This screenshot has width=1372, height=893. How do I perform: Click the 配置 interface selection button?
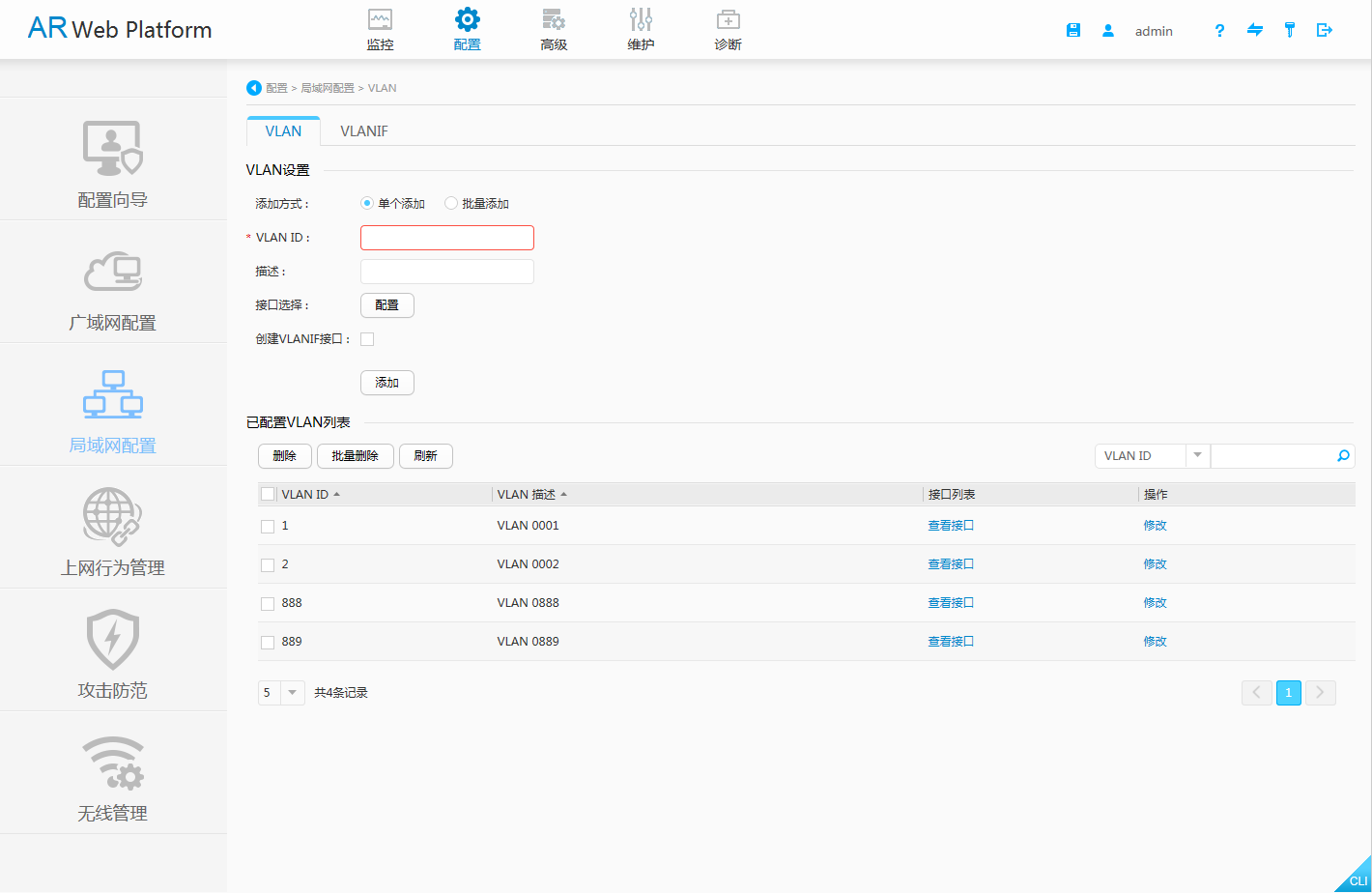pos(387,305)
